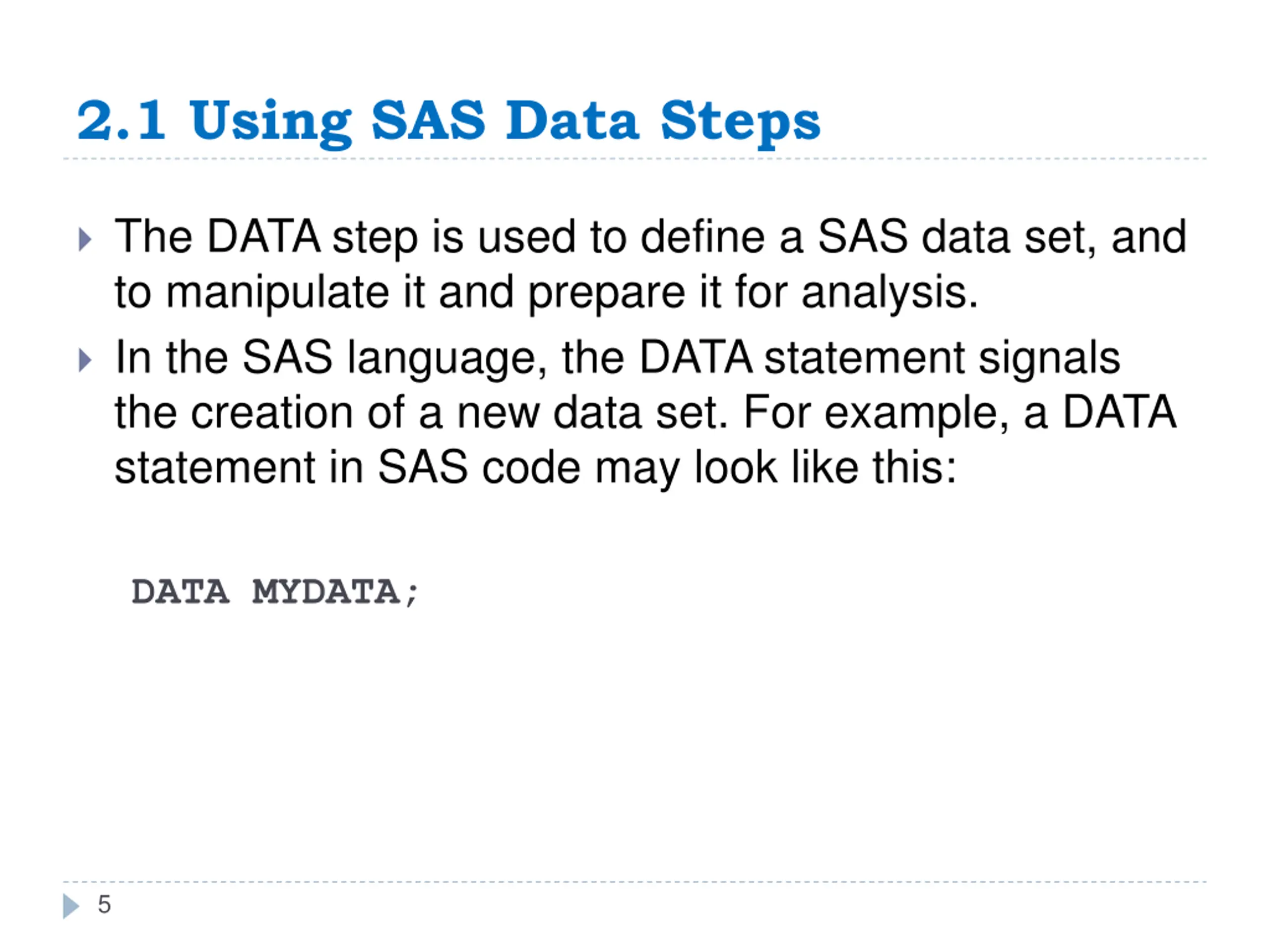
Task: Click the line 'to manipulate it and prepare it'
Action: pyautogui.click(x=546, y=293)
